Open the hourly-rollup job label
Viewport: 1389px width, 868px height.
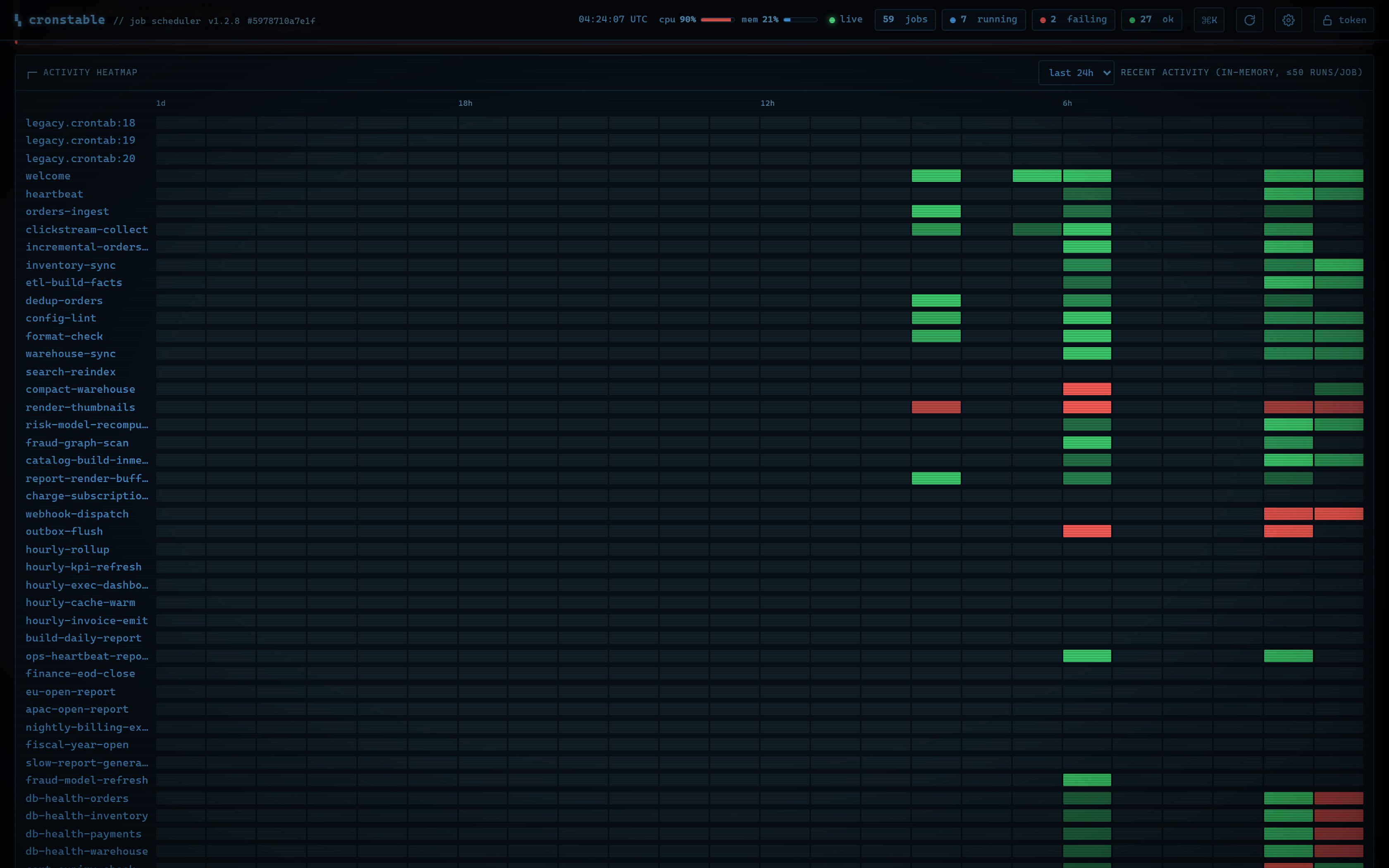tap(67, 550)
